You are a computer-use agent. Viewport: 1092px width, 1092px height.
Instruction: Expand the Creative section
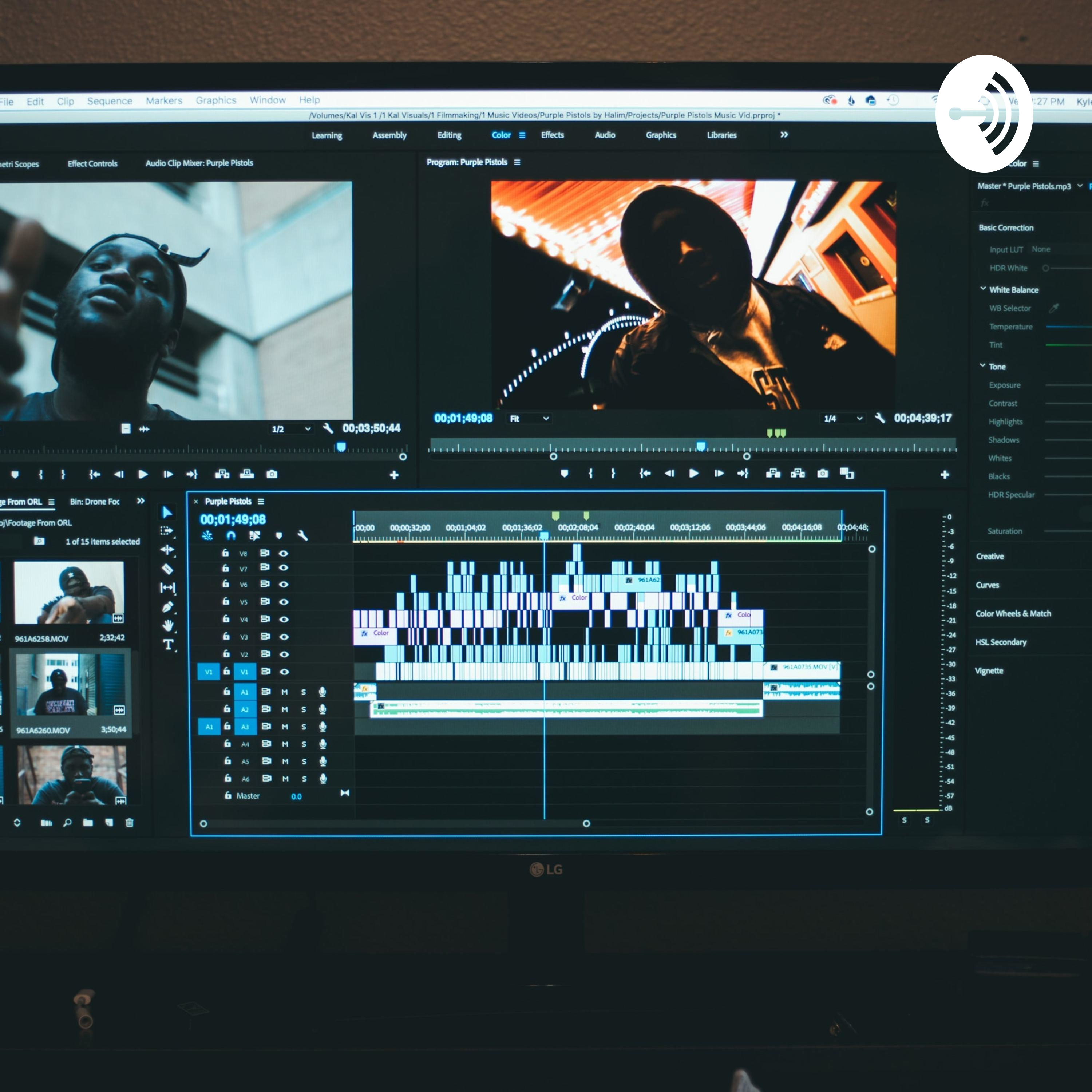coord(990,556)
